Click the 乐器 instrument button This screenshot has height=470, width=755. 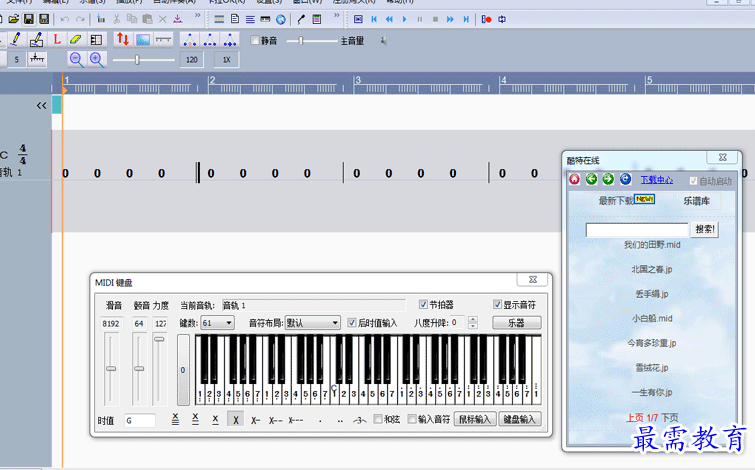pyautogui.click(x=517, y=323)
